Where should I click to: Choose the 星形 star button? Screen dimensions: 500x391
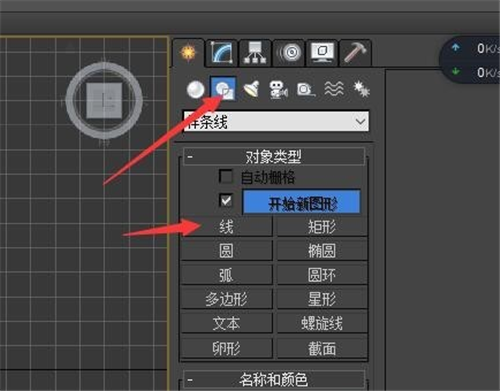point(322,299)
